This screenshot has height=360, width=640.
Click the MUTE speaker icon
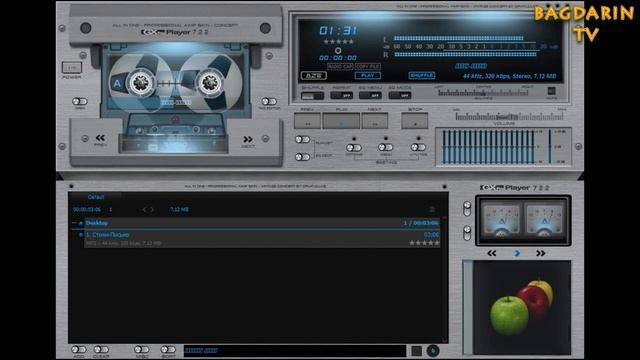point(551,91)
